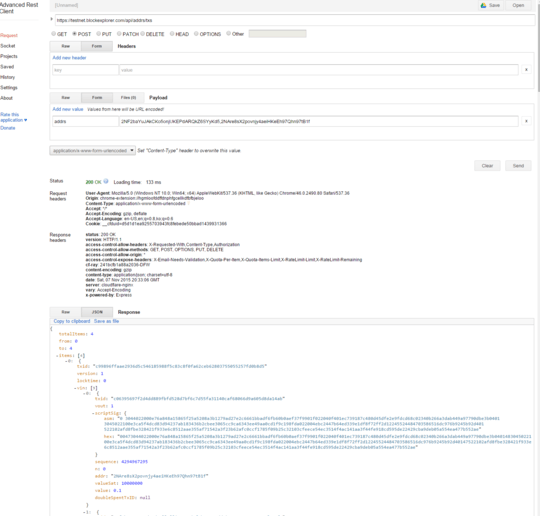The image size is (540, 516).
Task: Click the Google Drive Save button
Action: (x=490, y=5)
